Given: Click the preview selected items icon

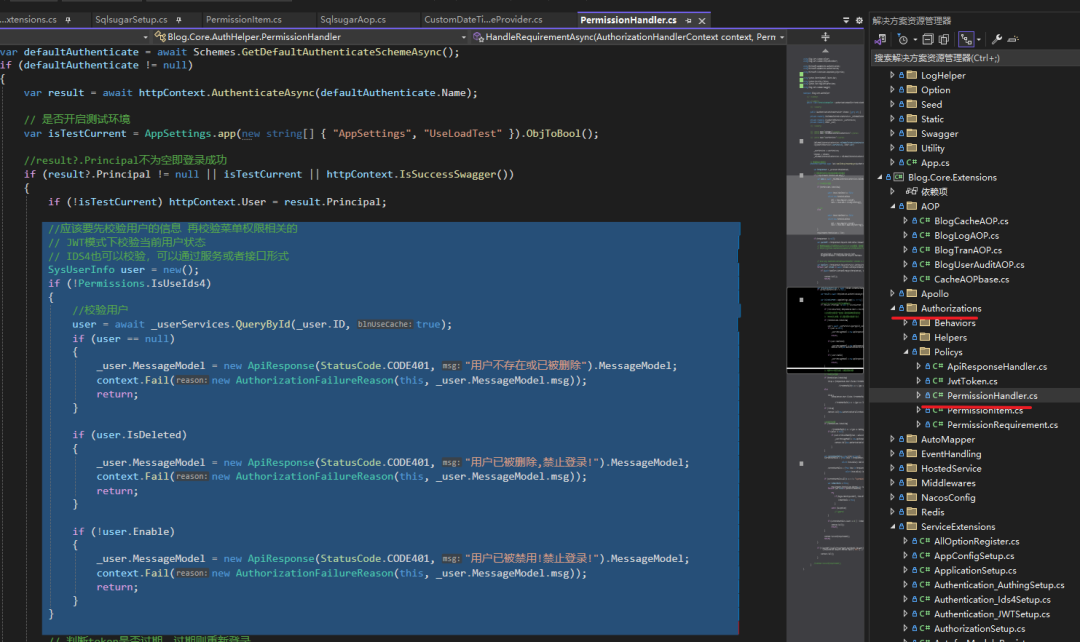Looking at the screenshot, I should tap(1015, 39).
